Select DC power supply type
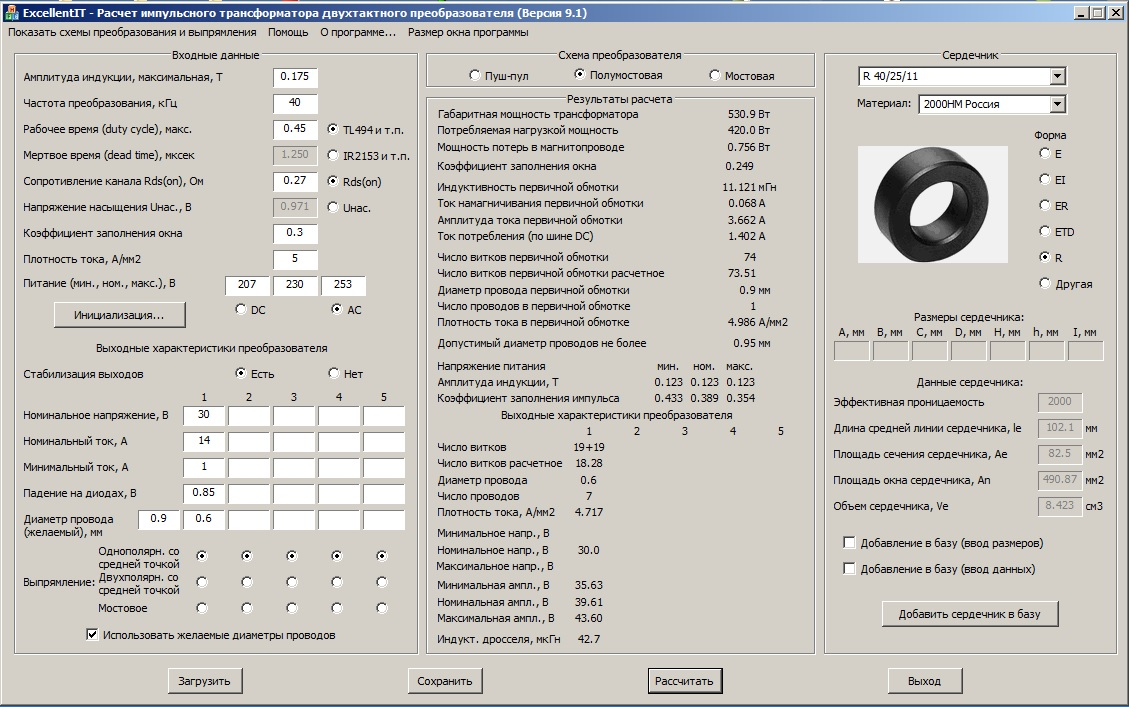The height and width of the screenshot is (707, 1129). (240, 310)
